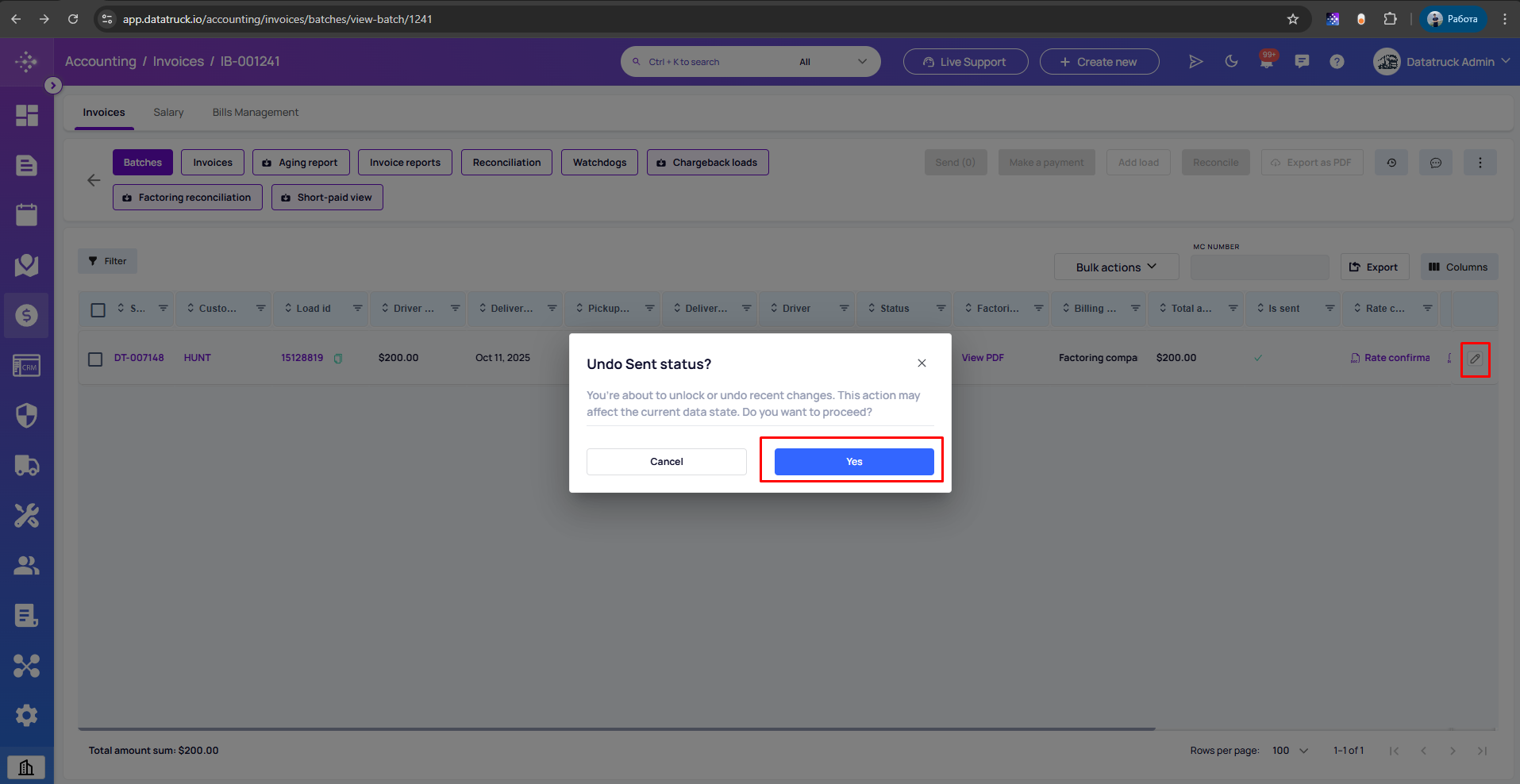The width and height of the screenshot is (1520, 784).
Task: Close the Undo Sent status dialog
Action: [x=922, y=363]
